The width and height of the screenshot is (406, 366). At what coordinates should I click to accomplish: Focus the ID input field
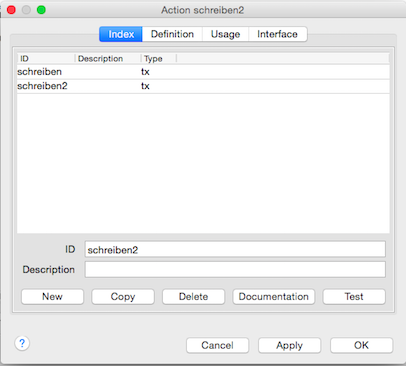click(x=235, y=249)
